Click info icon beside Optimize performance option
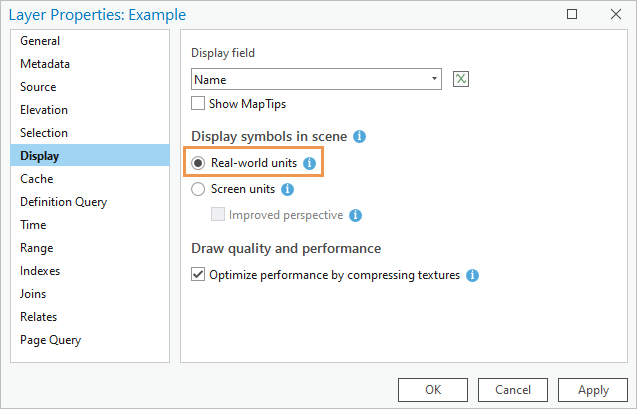Screen dimensions: 637x409 tap(473, 275)
